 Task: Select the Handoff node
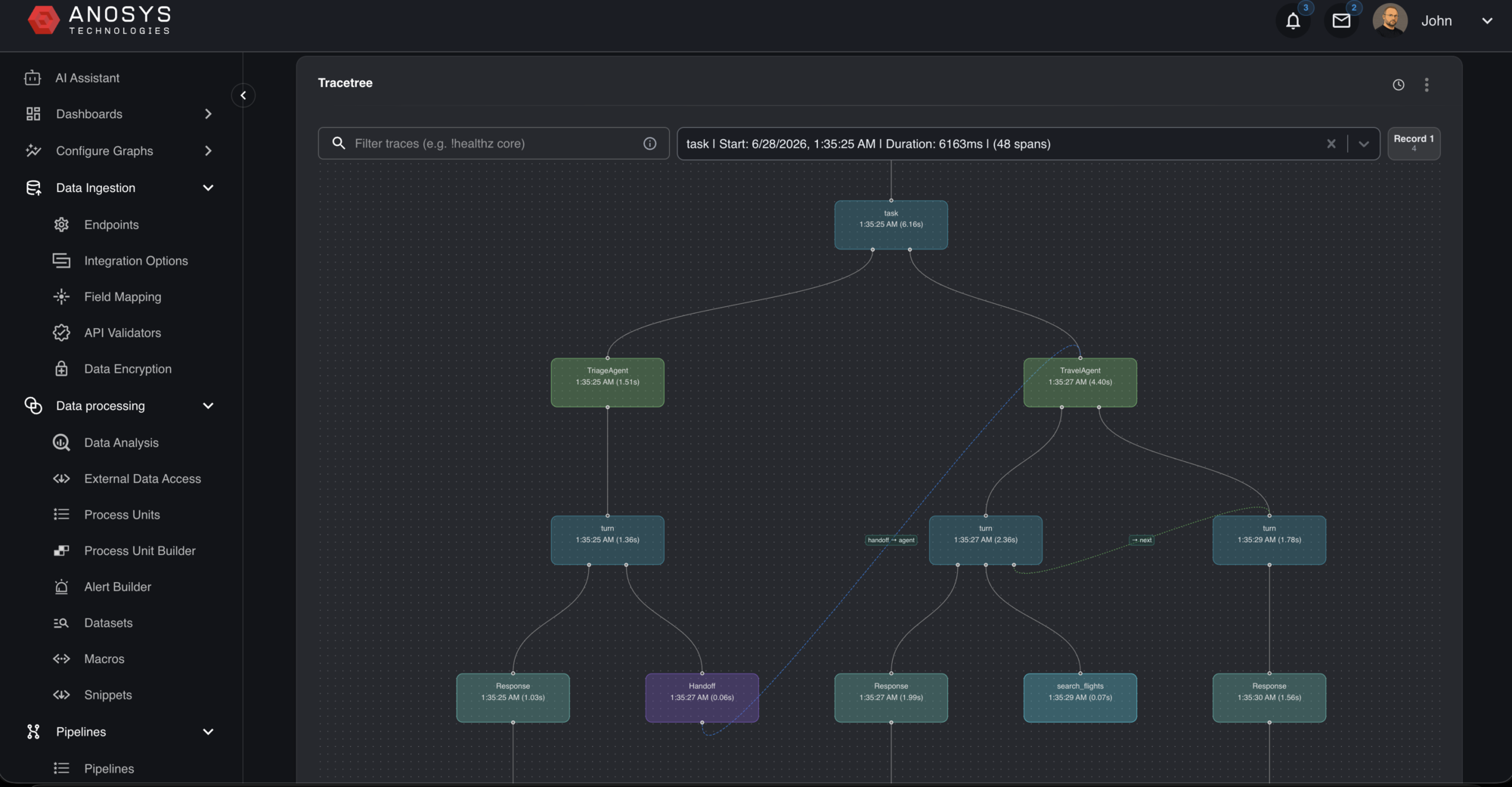tap(702, 698)
